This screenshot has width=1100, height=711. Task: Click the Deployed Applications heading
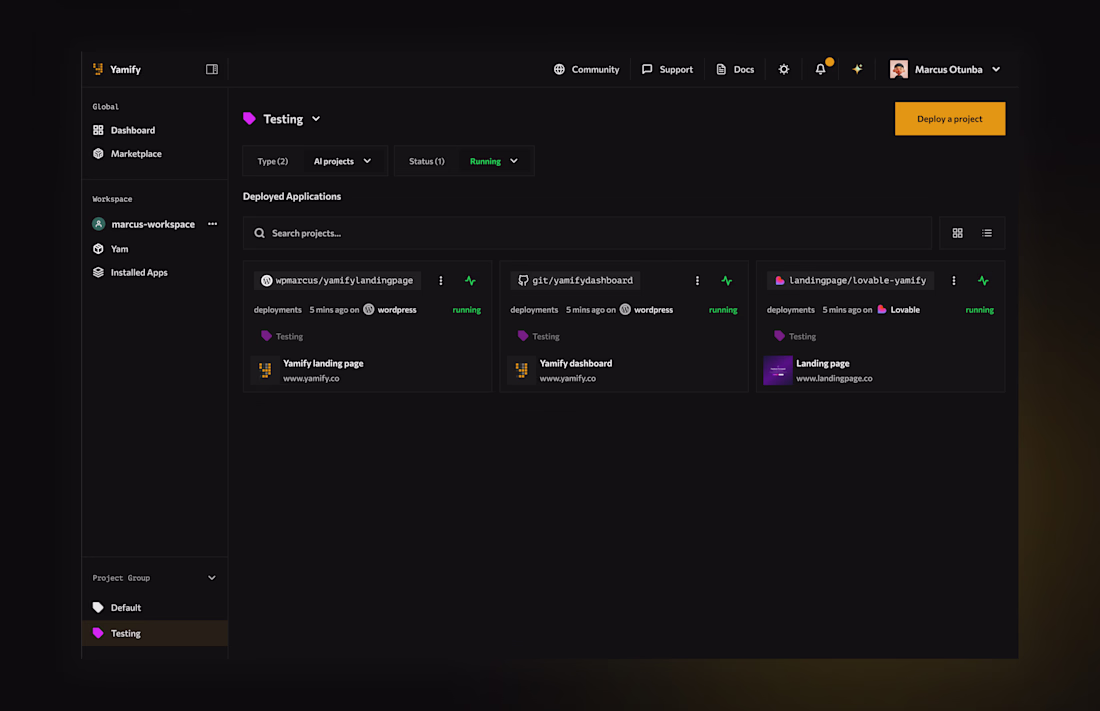coord(292,197)
